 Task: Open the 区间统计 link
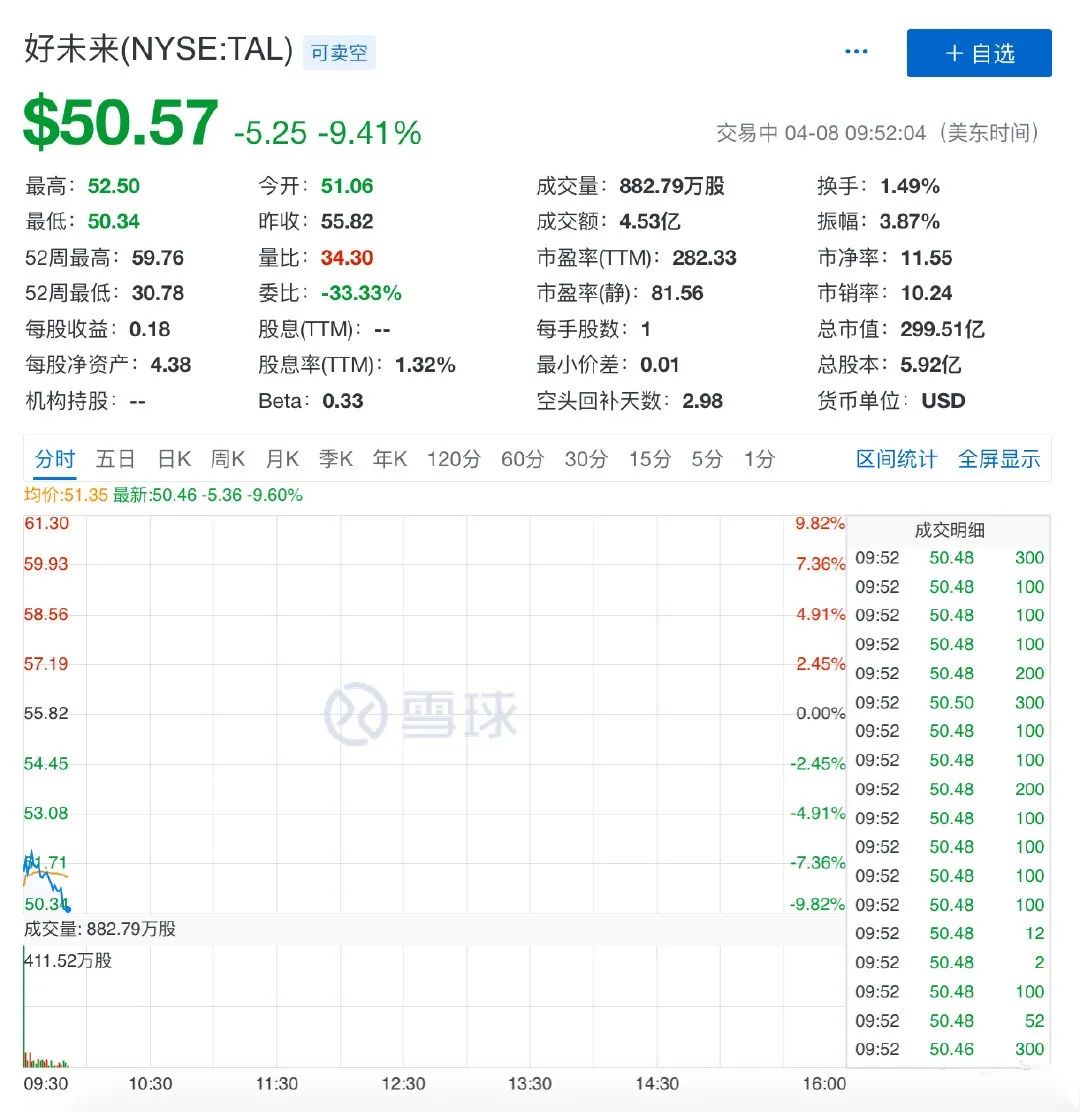point(896,460)
